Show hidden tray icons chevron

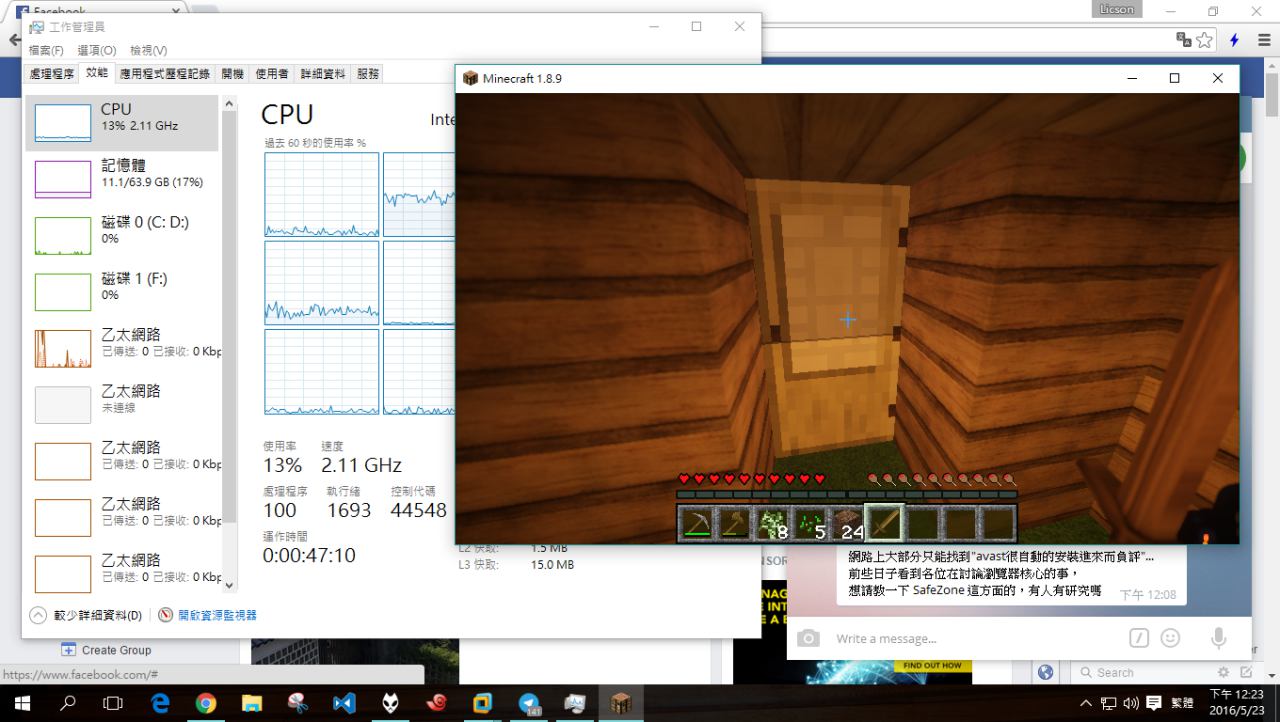point(1086,702)
